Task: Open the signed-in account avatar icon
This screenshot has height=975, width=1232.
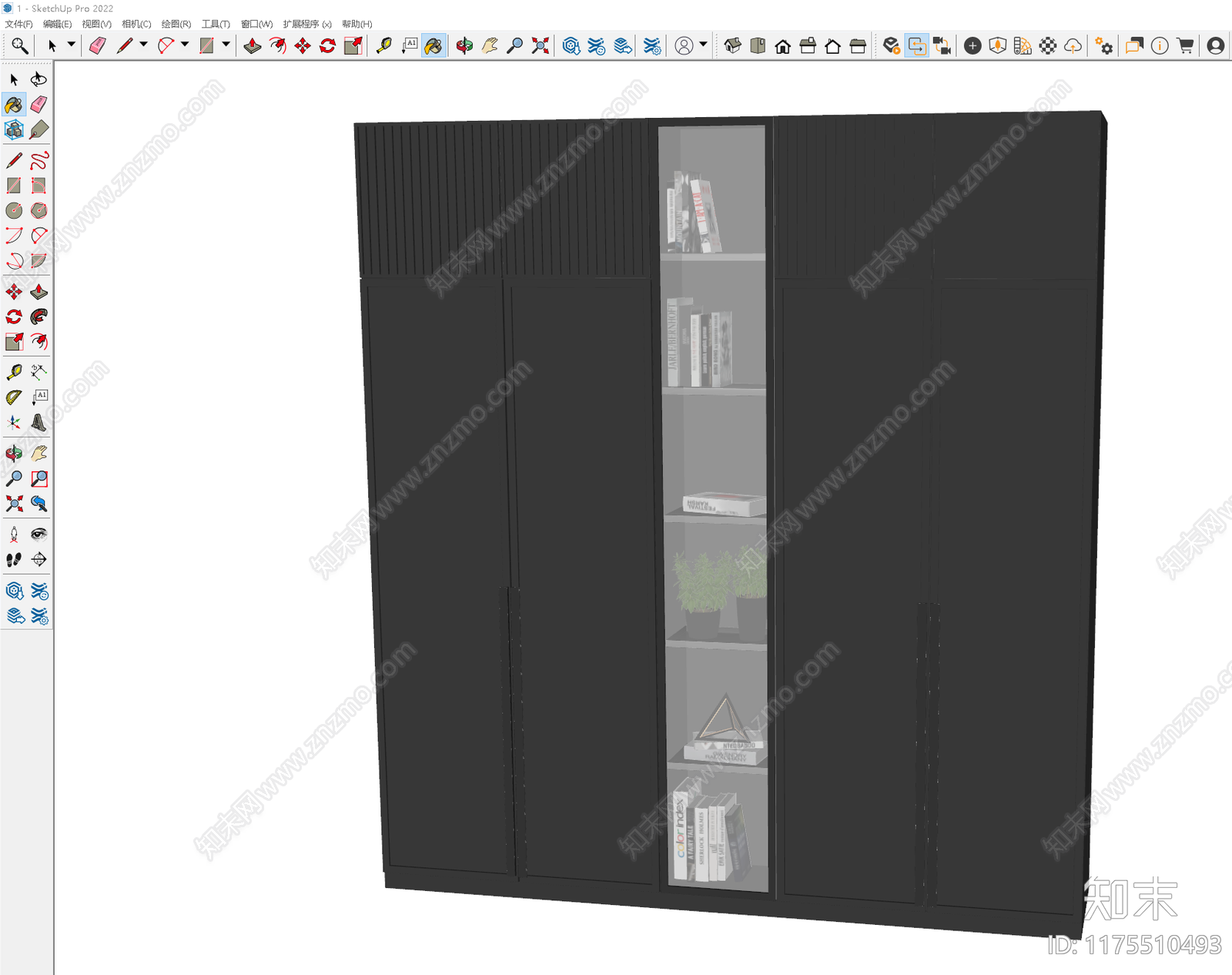Action: (x=1216, y=46)
